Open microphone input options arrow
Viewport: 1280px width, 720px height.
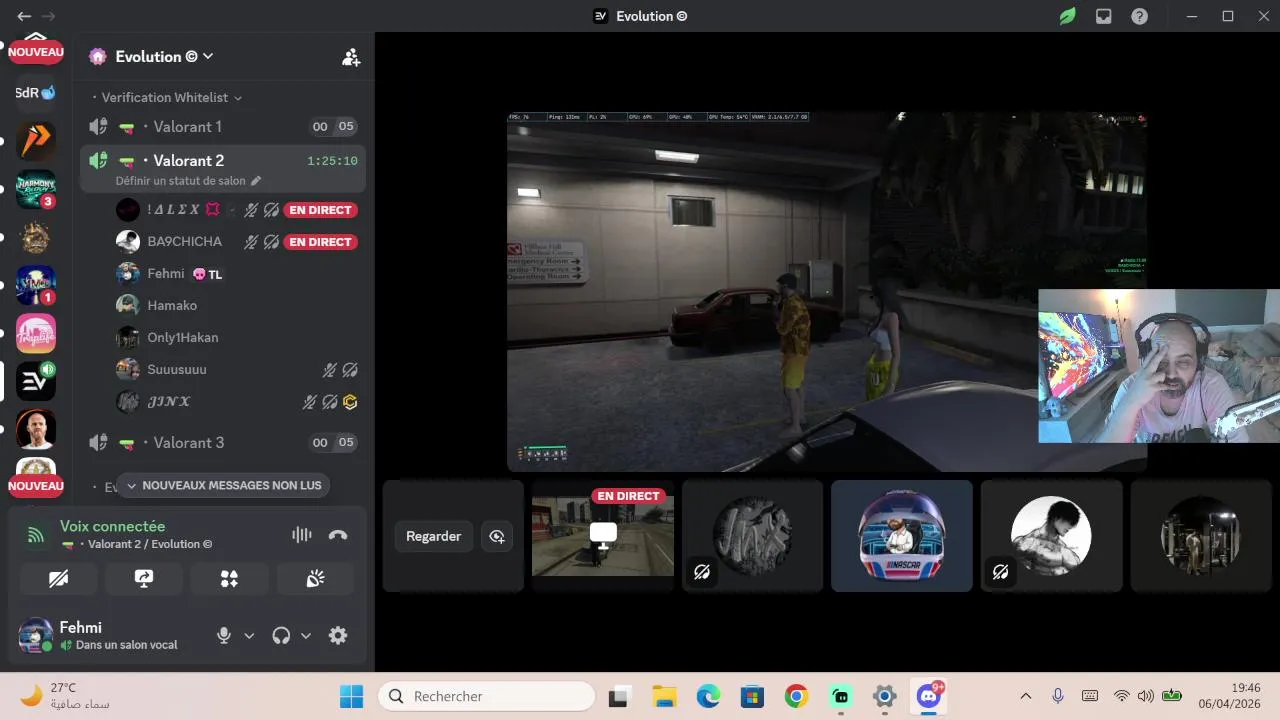(249, 636)
